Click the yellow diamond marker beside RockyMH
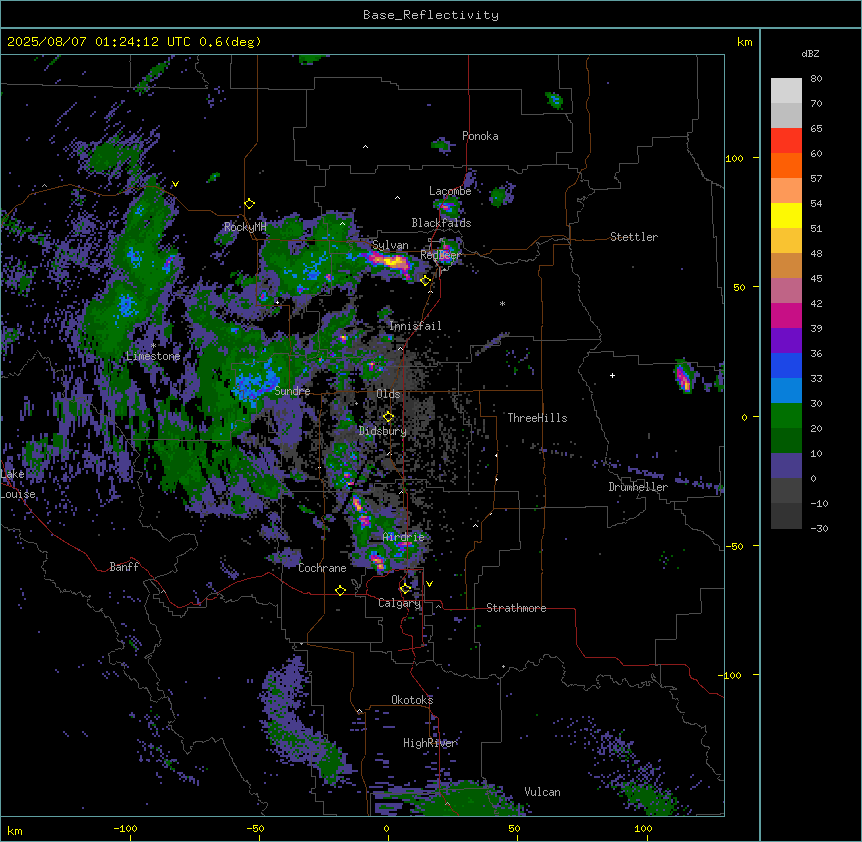Screen dimensions: 862x842 250,204
